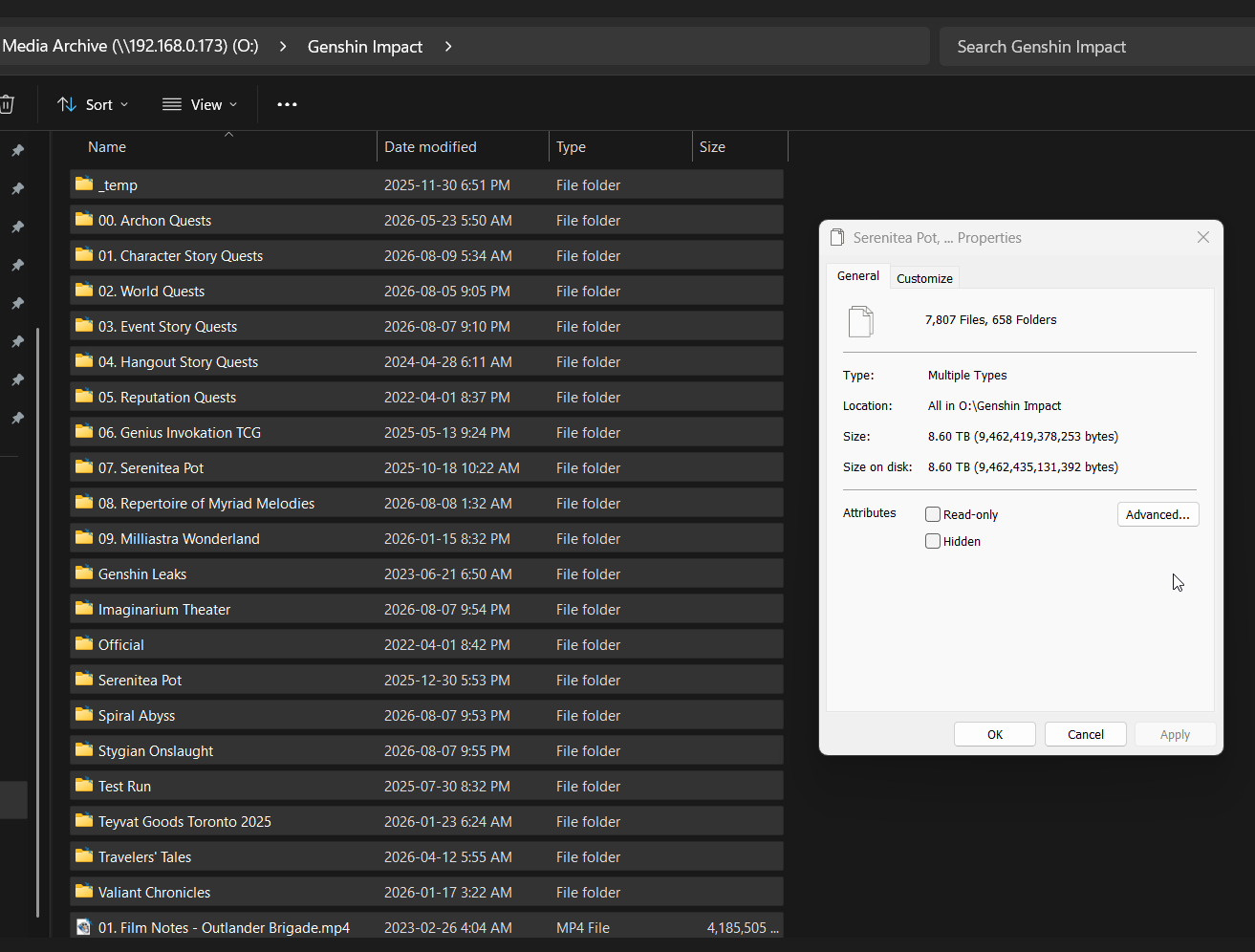Click the Size on disk byte value
Image resolution: width=1255 pixels, height=952 pixels.
click(1023, 466)
